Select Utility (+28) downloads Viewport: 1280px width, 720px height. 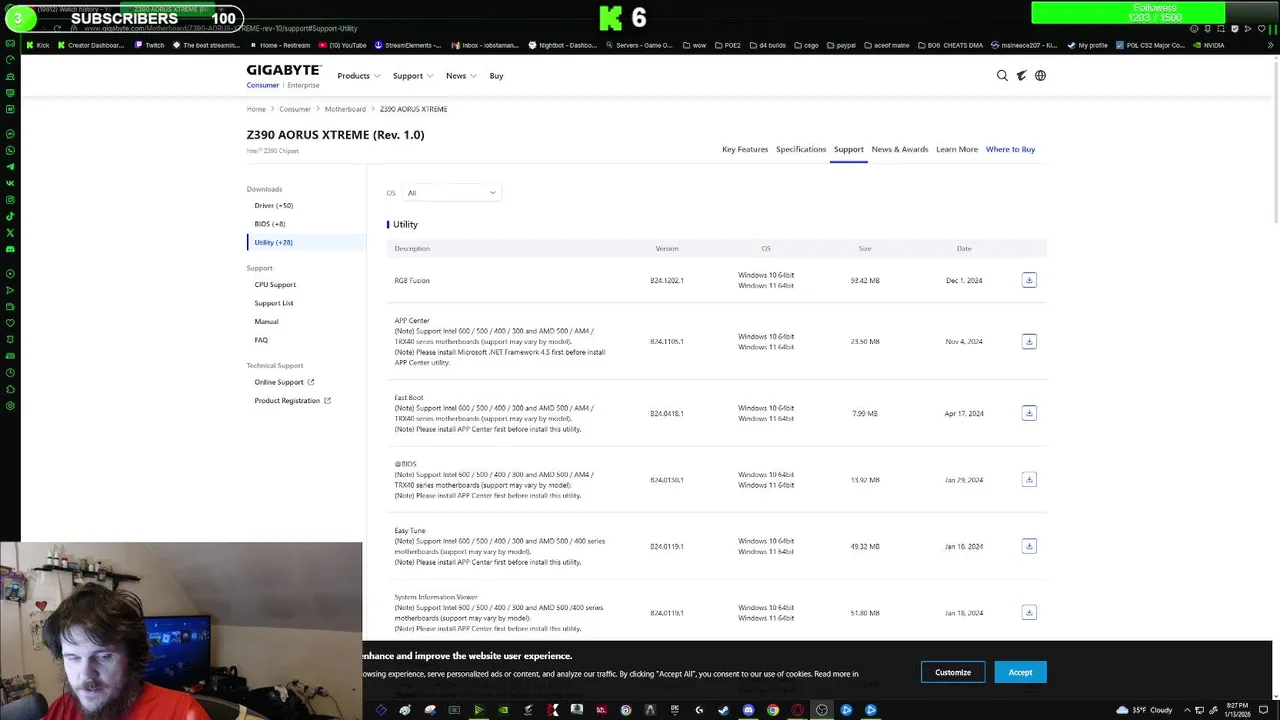pyautogui.click(x=273, y=242)
